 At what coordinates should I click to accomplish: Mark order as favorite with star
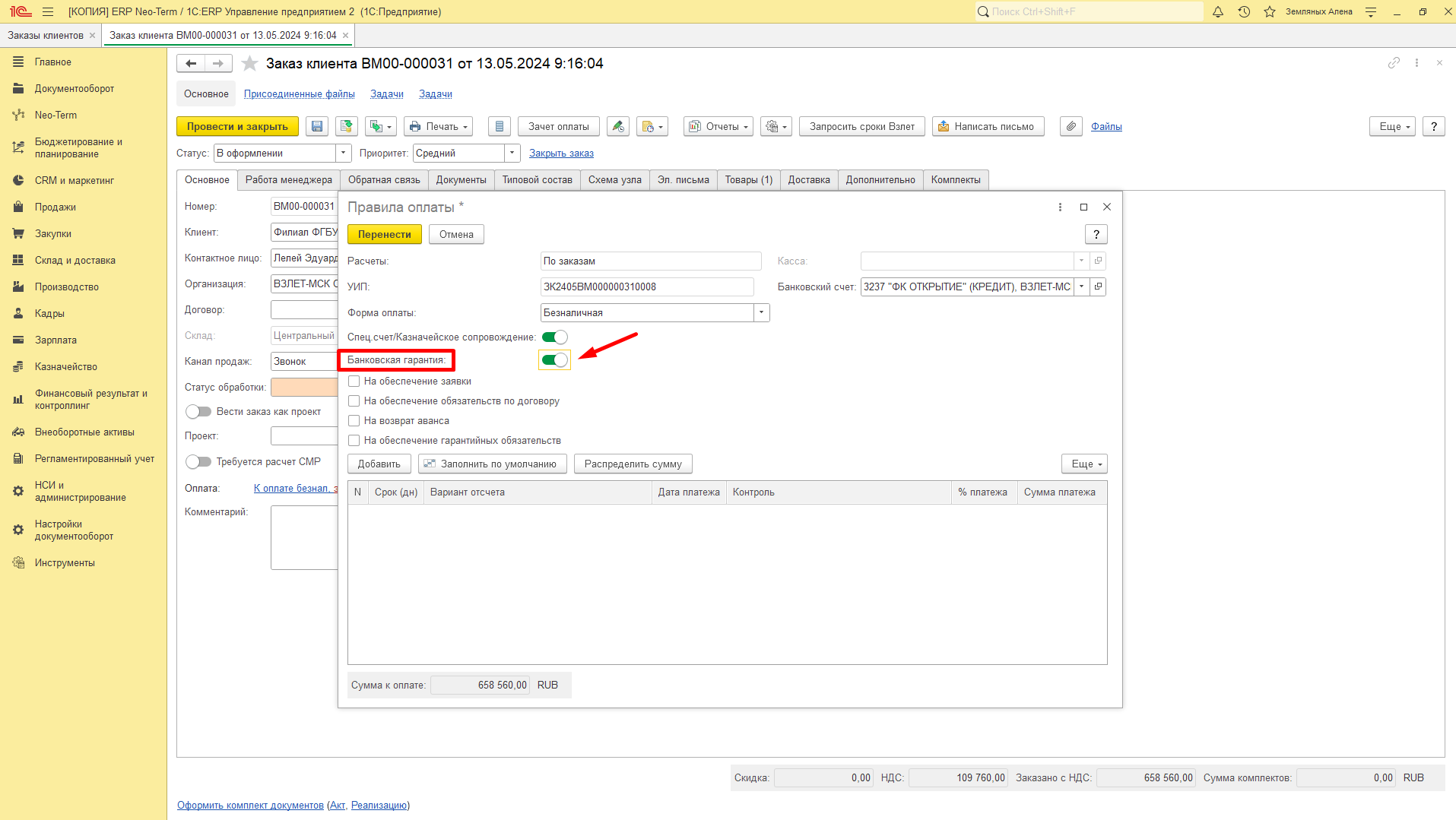tap(249, 64)
